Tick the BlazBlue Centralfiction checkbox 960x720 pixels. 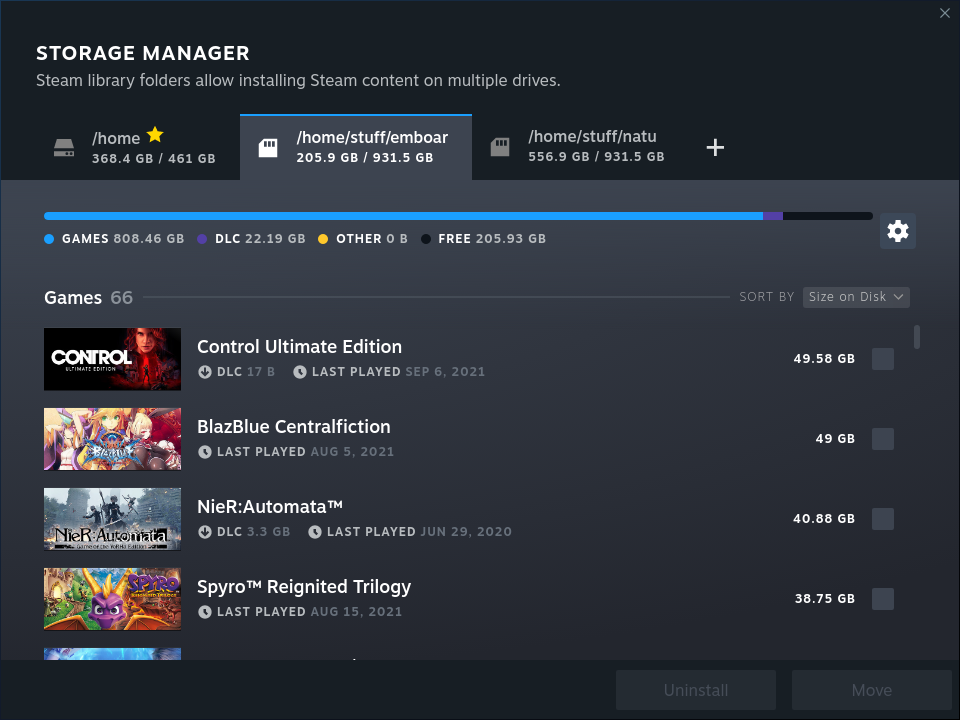pos(883,439)
